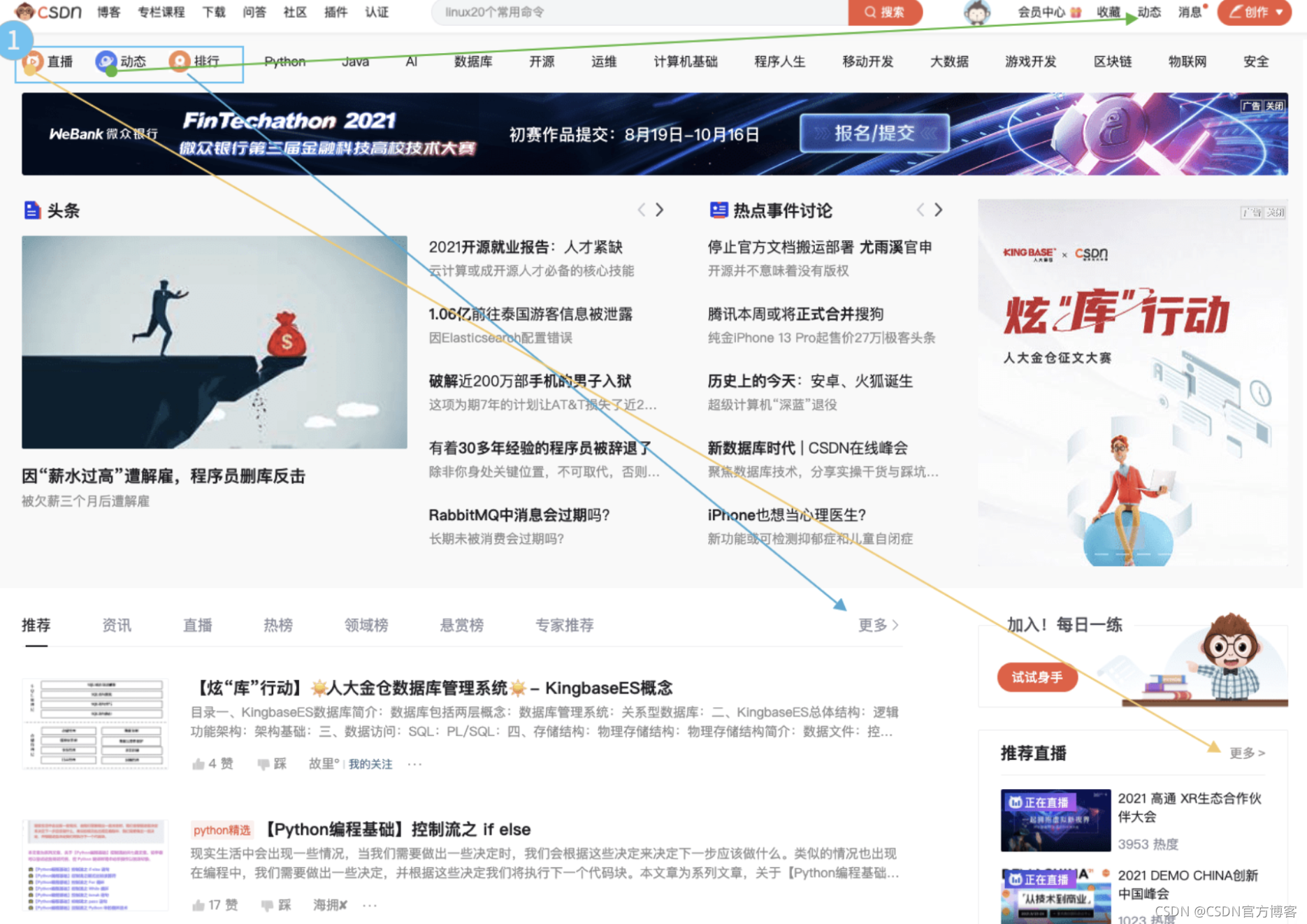This screenshot has height=924, width=1307.
Task: Open article 腾讯本周或将正式合并搜狗
Action: [795, 314]
